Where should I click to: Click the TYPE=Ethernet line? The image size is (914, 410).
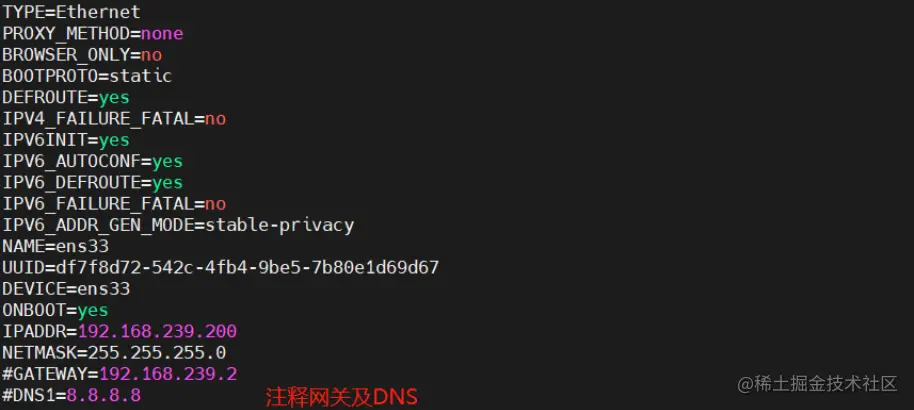pyautogui.click(x=71, y=12)
